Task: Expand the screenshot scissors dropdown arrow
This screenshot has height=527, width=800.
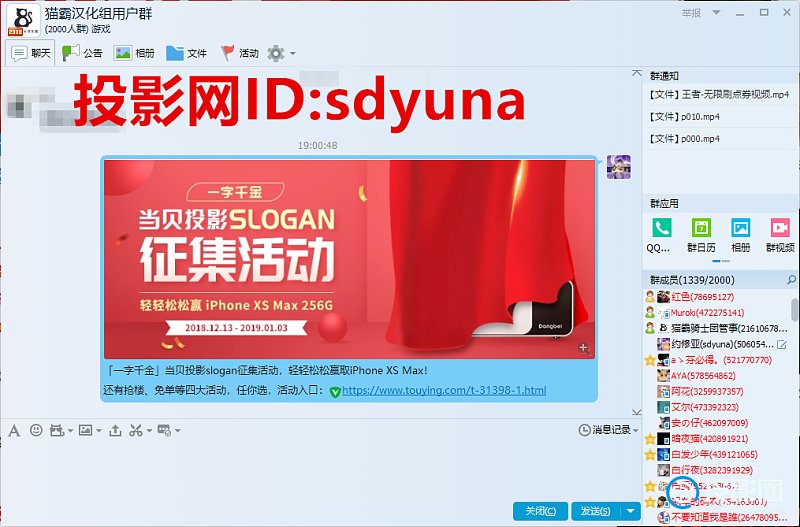Action: pos(149,431)
